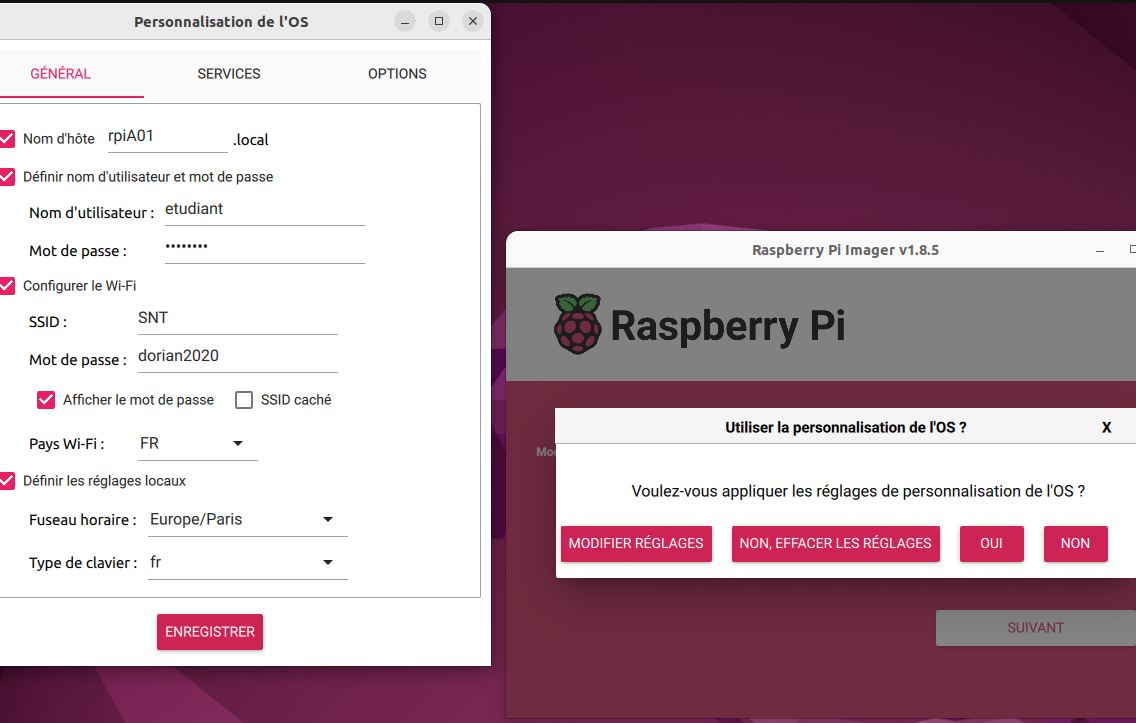Expand the Fuseau horaire dropdown
This screenshot has height=723, width=1136.
point(245,520)
